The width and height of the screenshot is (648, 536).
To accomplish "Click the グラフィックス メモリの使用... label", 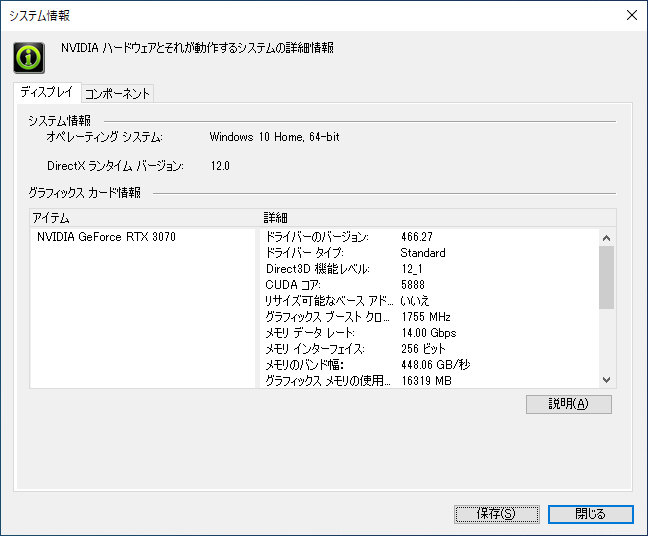I will pos(328,381).
